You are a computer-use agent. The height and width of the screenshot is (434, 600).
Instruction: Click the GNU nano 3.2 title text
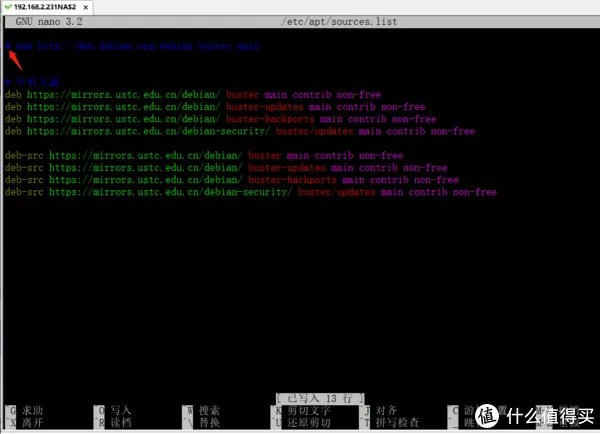49,20
